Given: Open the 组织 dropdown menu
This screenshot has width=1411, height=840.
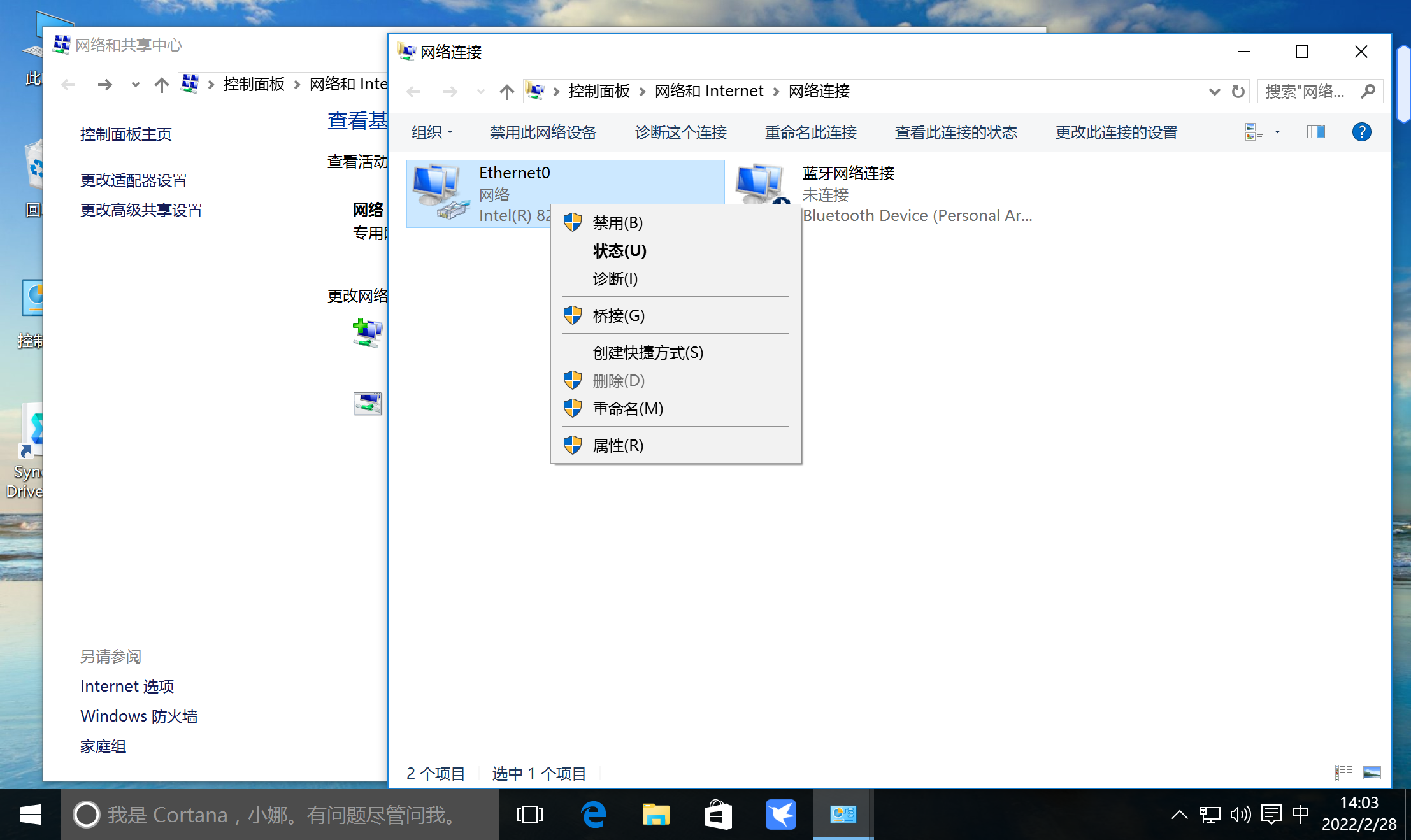Looking at the screenshot, I should (431, 132).
